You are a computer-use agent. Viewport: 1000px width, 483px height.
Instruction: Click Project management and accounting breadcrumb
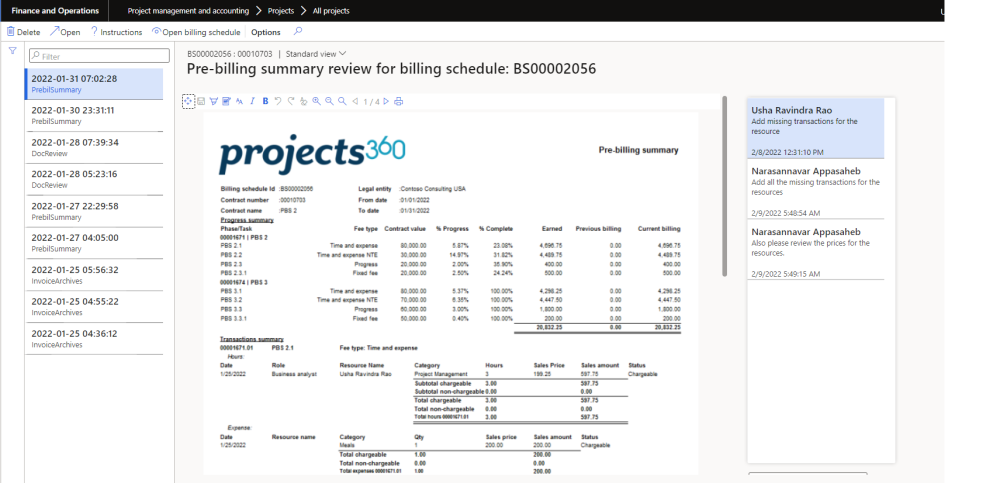[188, 11]
